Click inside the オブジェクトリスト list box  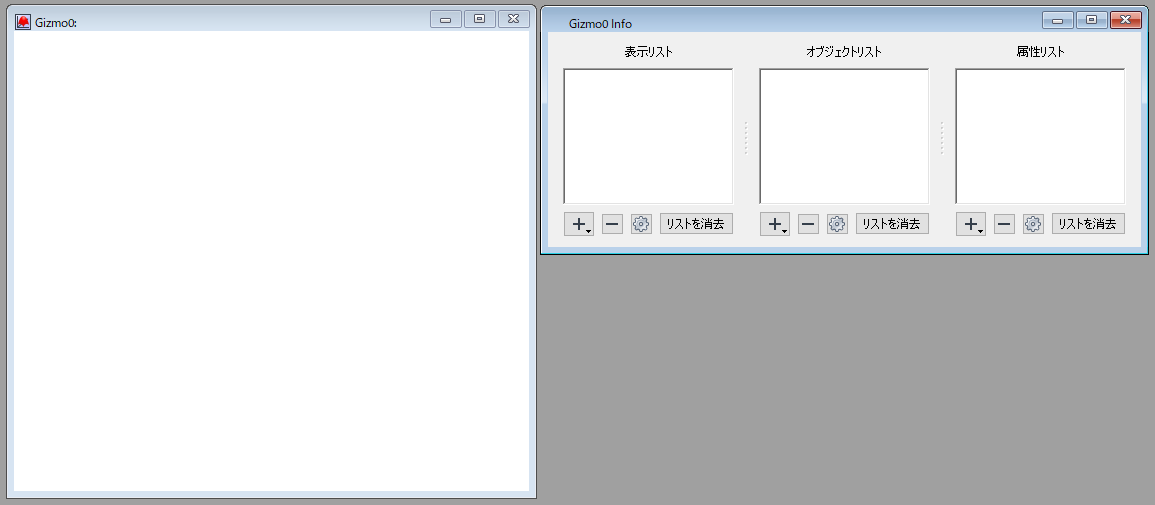click(844, 136)
